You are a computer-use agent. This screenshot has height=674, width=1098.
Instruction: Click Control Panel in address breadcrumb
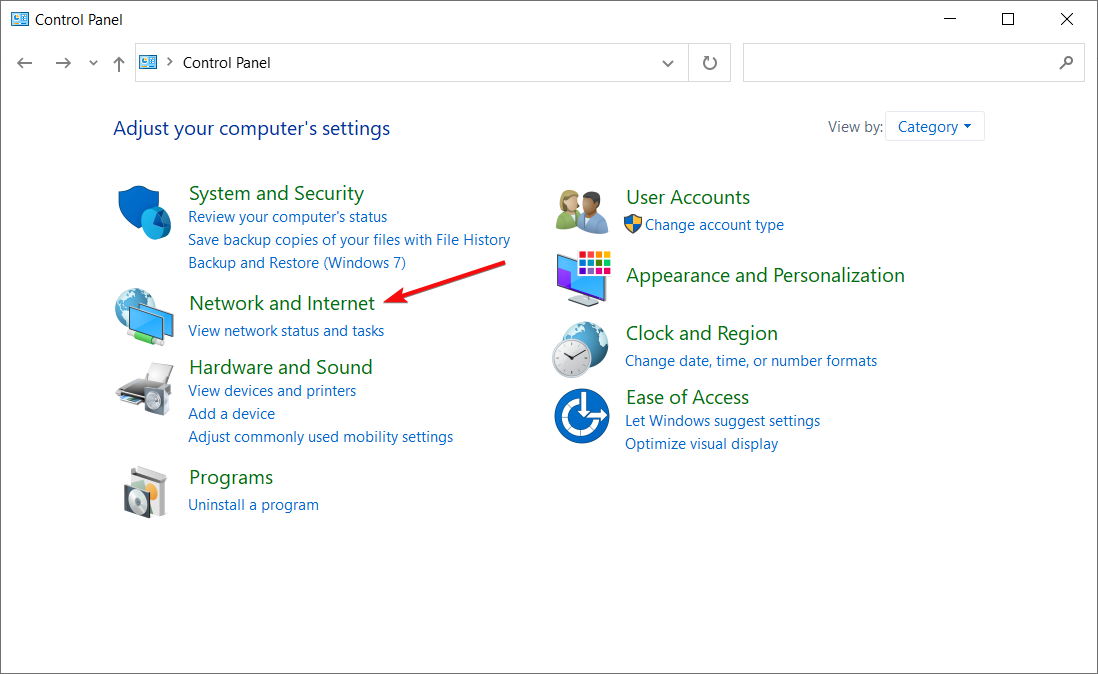pyautogui.click(x=227, y=63)
